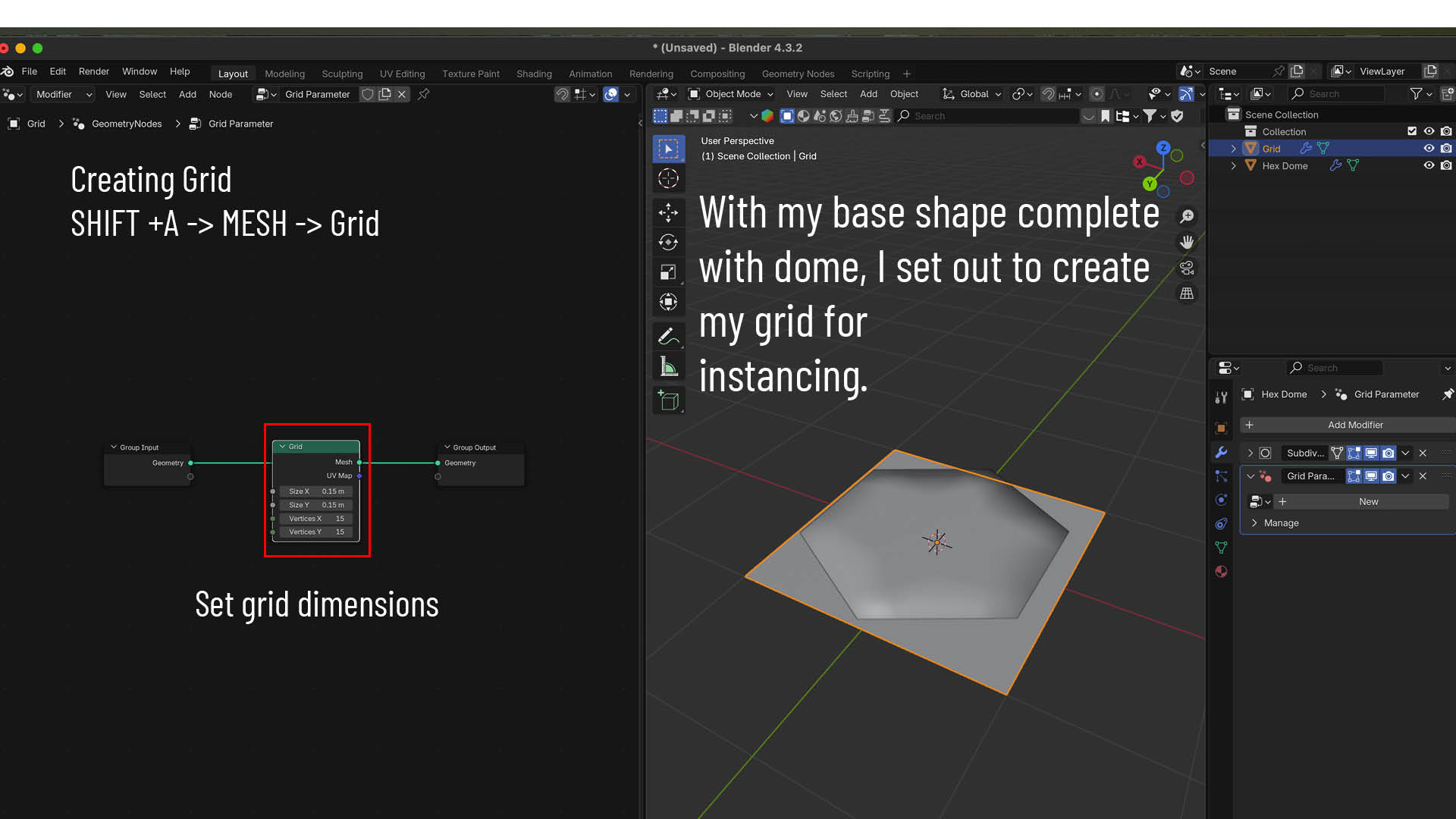Adjust the Vertices X field in Grid node
Screen dimensions: 1456x819
(x=316, y=519)
